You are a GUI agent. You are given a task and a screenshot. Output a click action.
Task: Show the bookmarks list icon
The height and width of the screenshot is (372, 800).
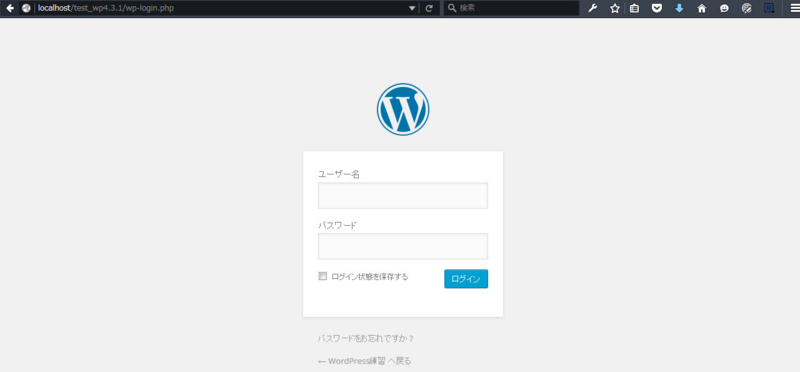(x=634, y=8)
